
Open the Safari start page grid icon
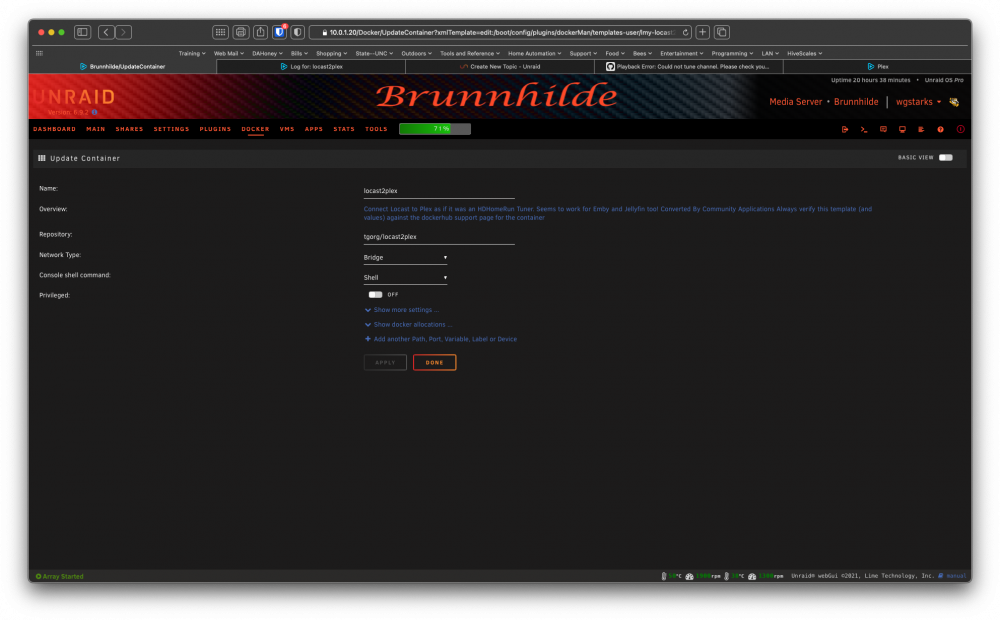pos(220,32)
